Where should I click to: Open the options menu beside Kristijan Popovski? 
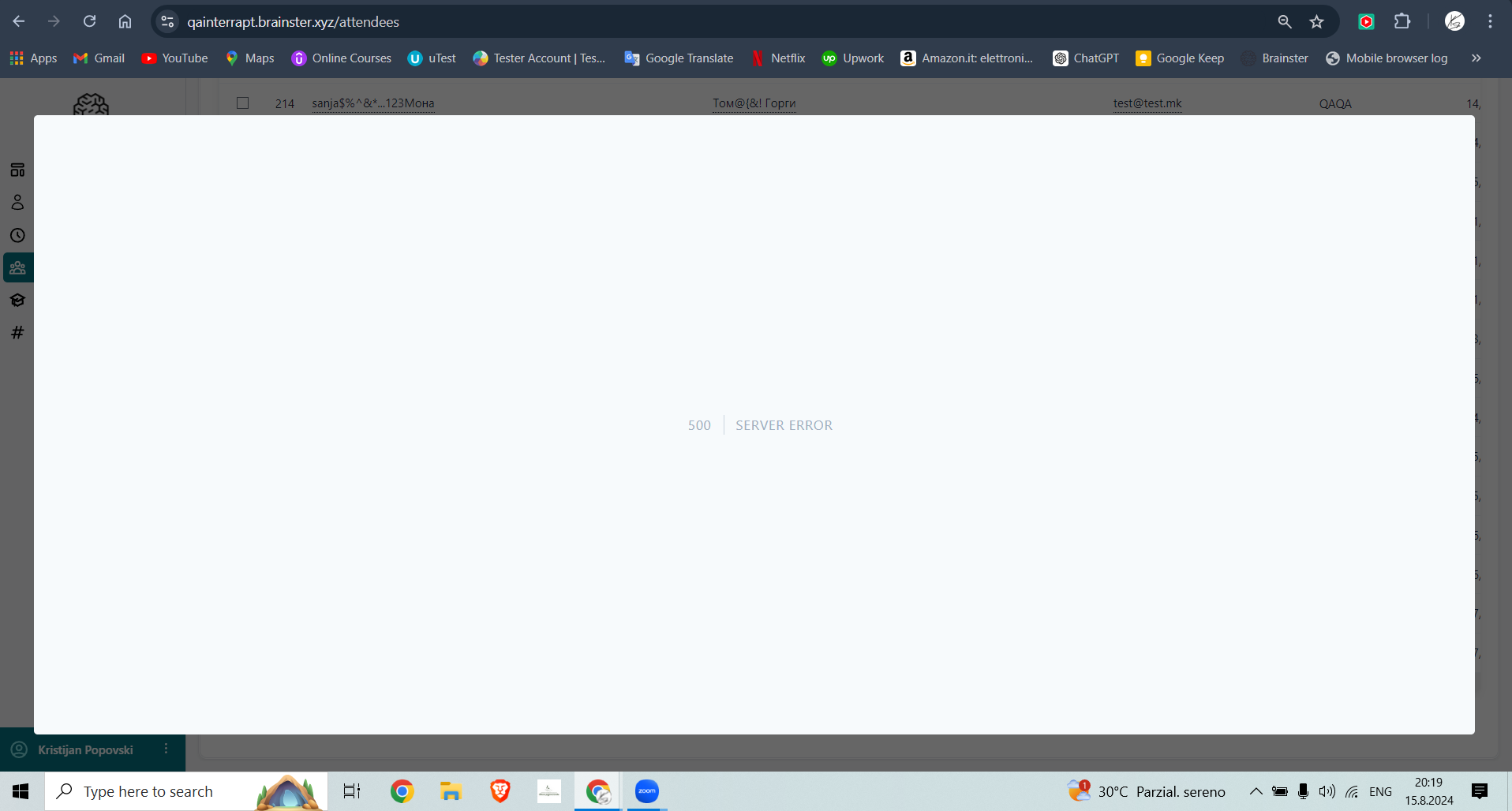pyautogui.click(x=166, y=749)
